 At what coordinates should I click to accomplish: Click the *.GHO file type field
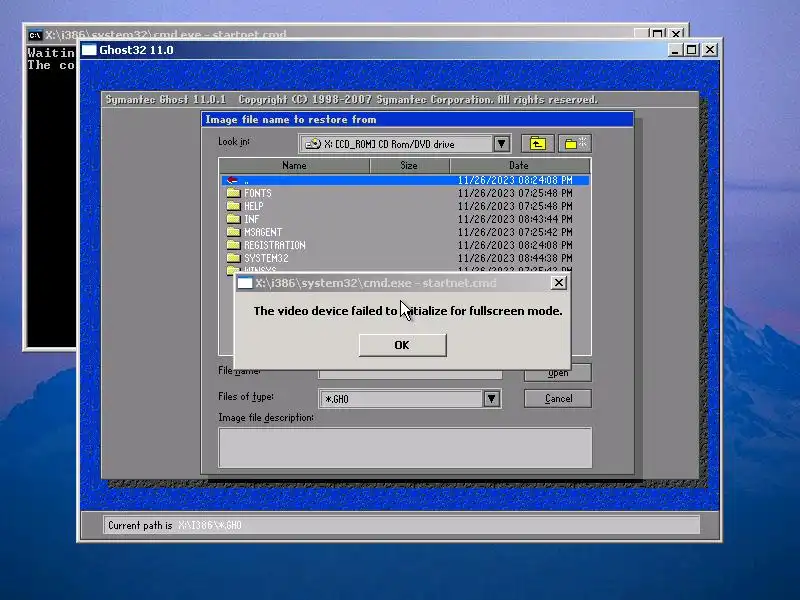pyautogui.click(x=402, y=398)
